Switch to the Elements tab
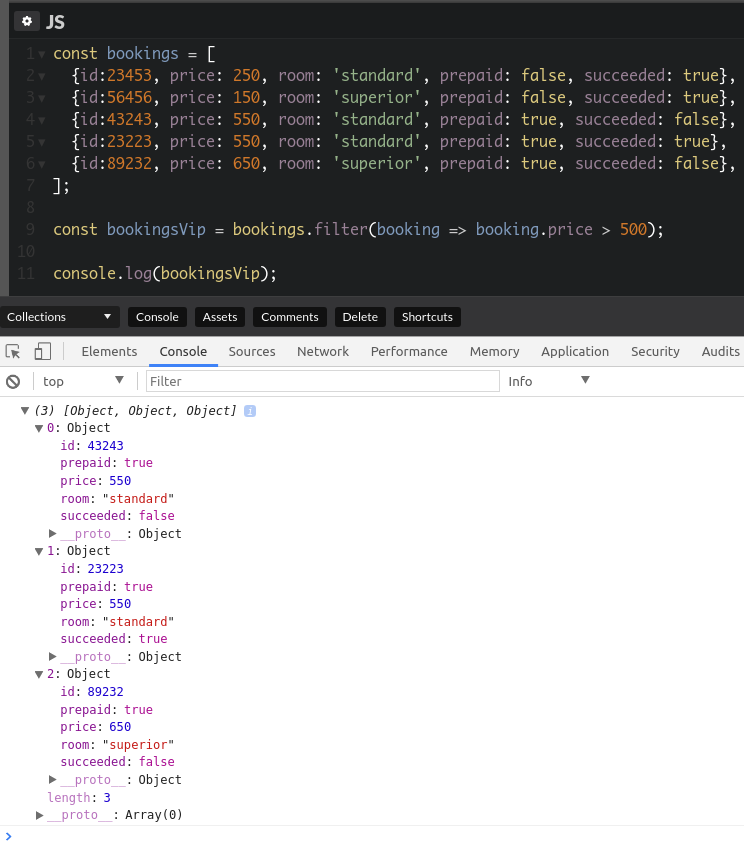744x854 pixels. tap(109, 351)
